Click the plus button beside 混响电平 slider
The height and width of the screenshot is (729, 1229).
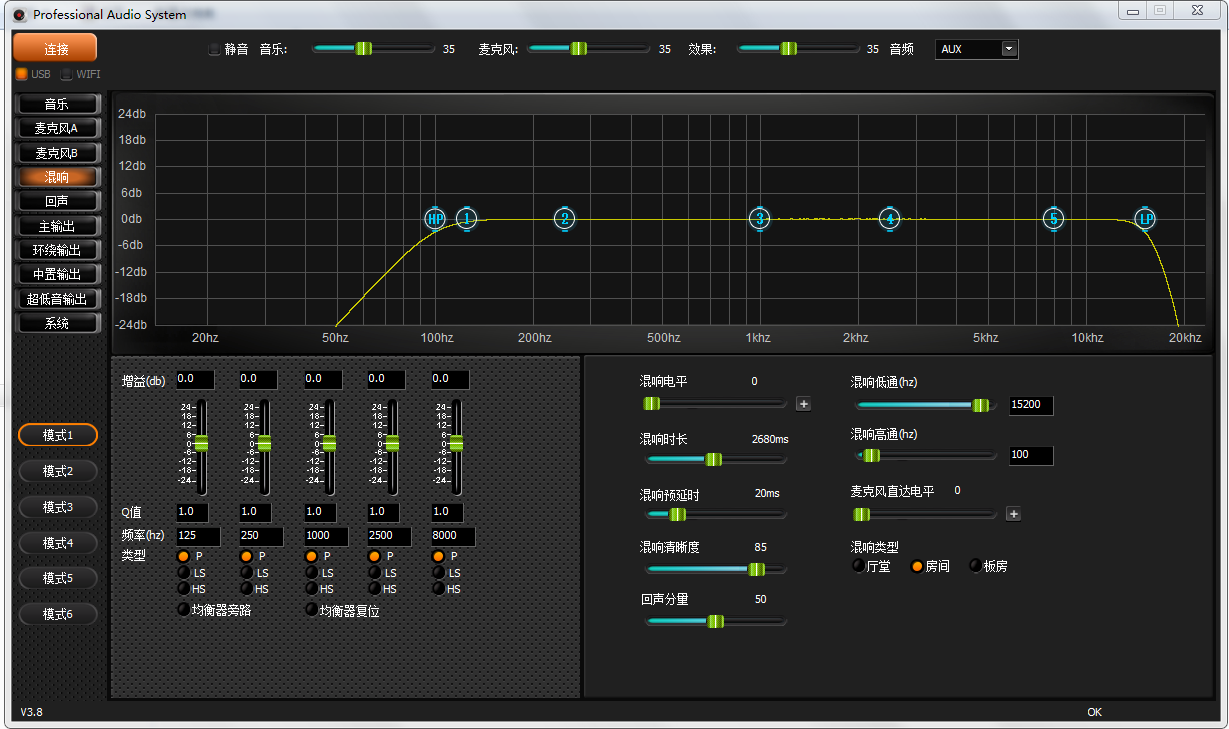coord(803,404)
